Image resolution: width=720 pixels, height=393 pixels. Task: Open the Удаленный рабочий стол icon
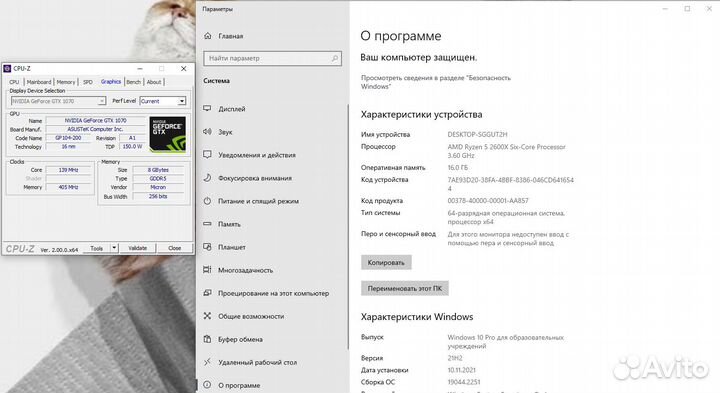[208, 362]
